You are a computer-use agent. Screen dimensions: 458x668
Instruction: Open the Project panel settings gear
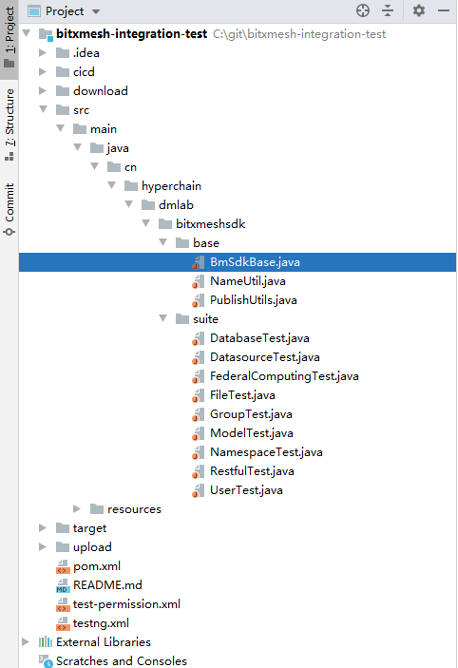pyautogui.click(x=419, y=11)
